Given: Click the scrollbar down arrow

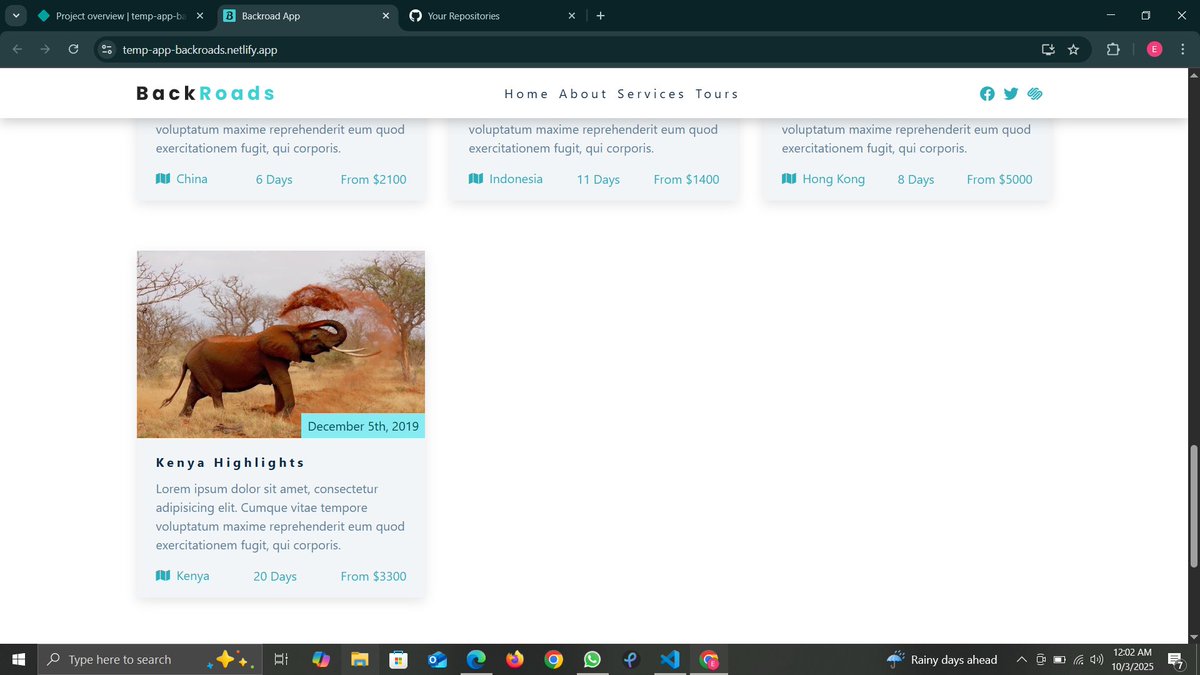Looking at the screenshot, I should (x=1192, y=636).
